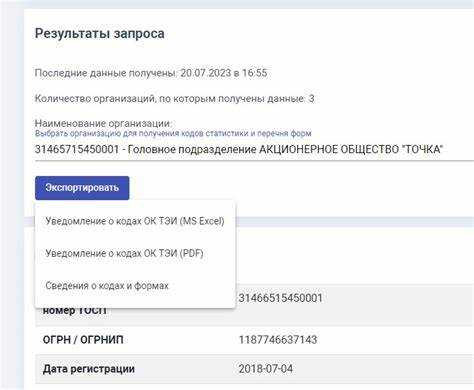Click the date 2018-07-04
This screenshot has width=474, height=390.
point(266,369)
